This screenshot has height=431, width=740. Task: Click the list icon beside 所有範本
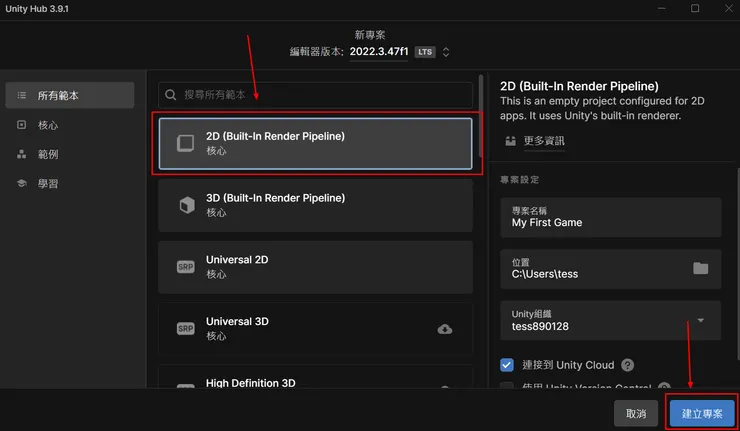pyautogui.click(x=22, y=95)
